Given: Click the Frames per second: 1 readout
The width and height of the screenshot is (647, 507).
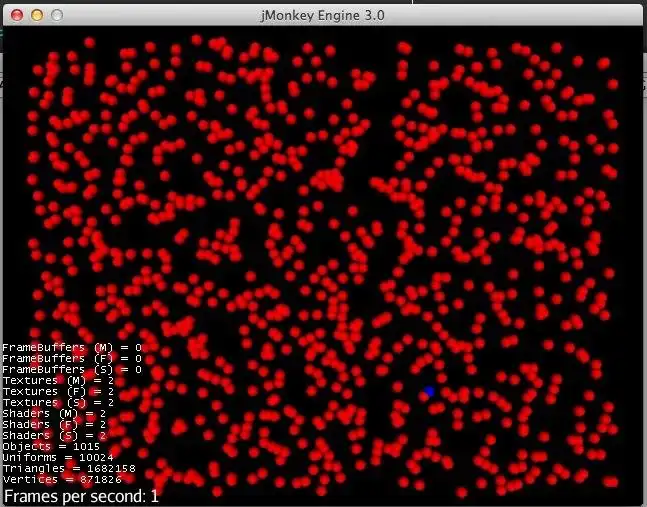Looking at the screenshot, I should click(81, 496).
